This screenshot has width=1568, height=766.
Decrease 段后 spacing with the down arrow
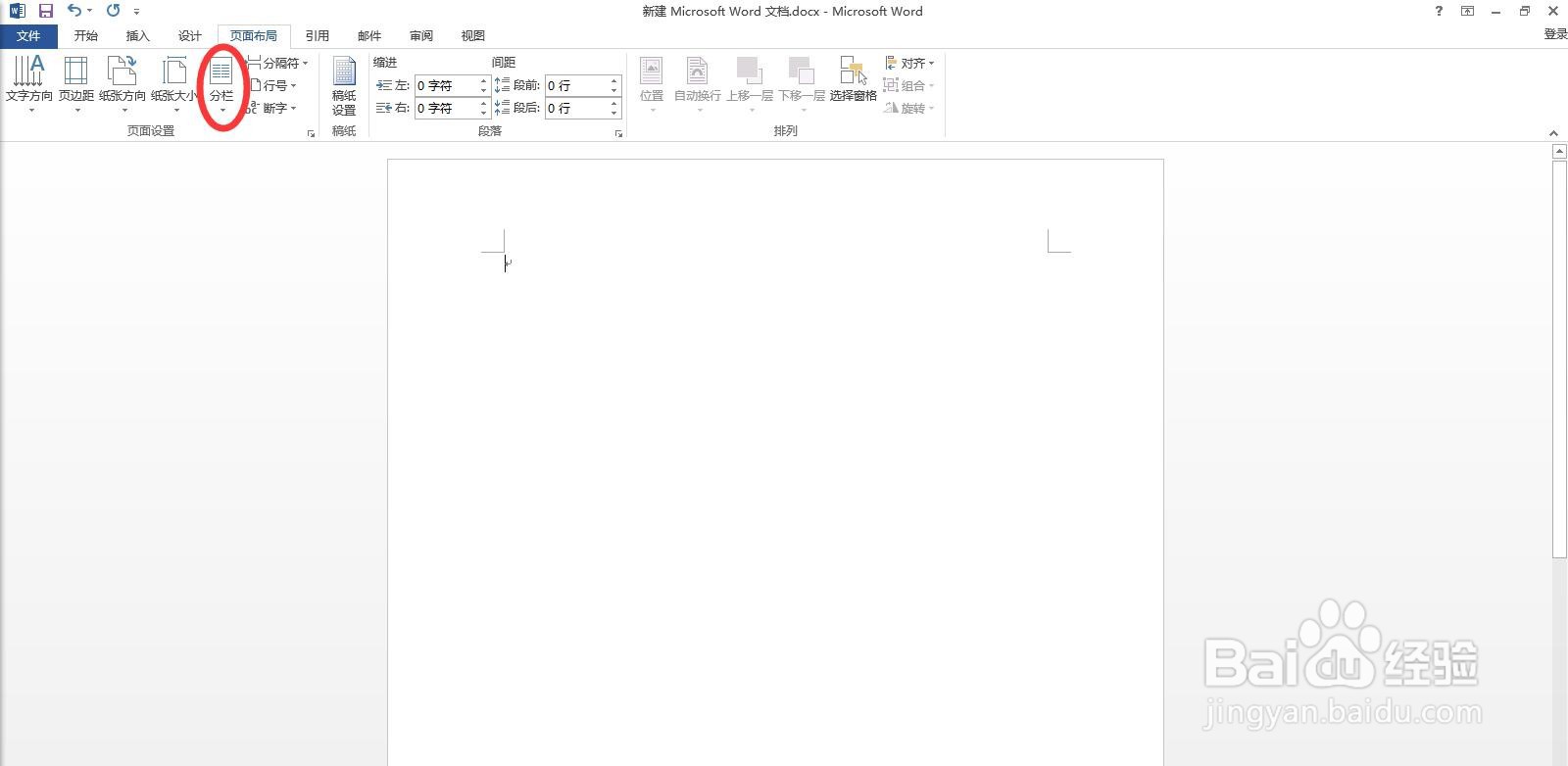[x=614, y=113]
